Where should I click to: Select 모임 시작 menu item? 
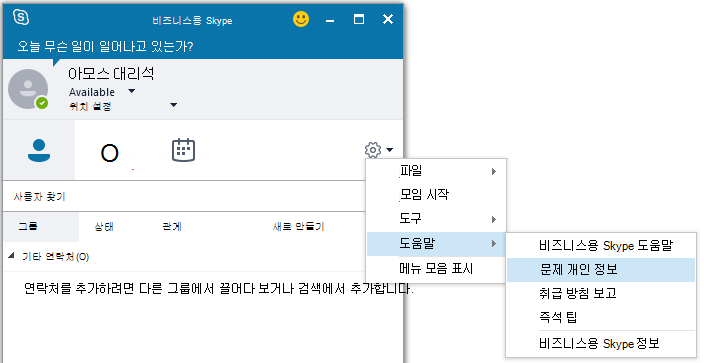pos(436,195)
